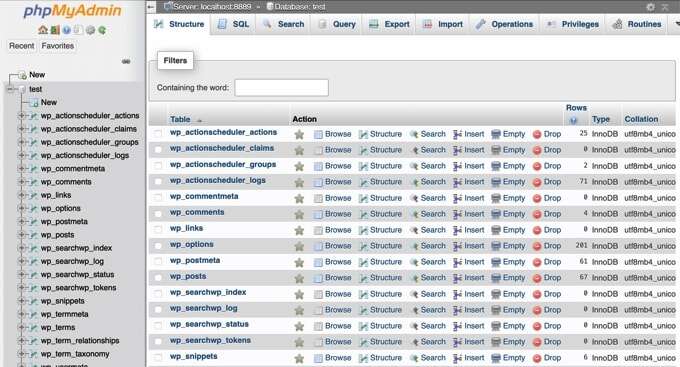Expand wp_commentmeta in the sidebar tree

click(x=21, y=169)
